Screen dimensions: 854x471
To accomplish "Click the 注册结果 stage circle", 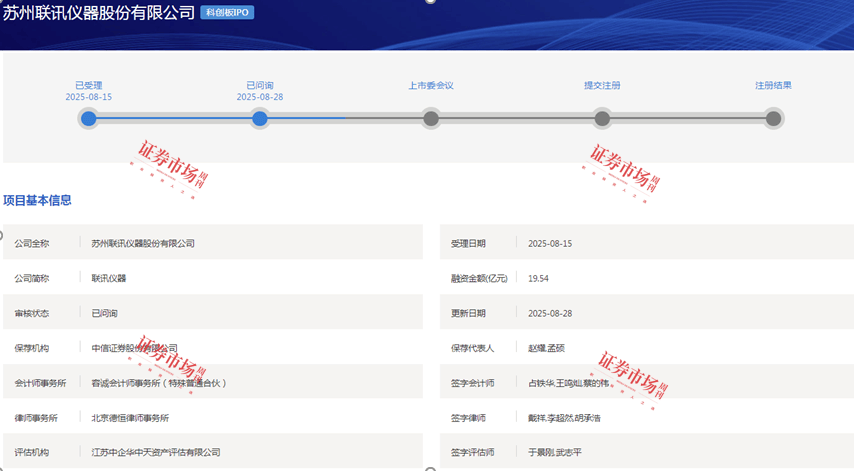I will tap(773, 119).
